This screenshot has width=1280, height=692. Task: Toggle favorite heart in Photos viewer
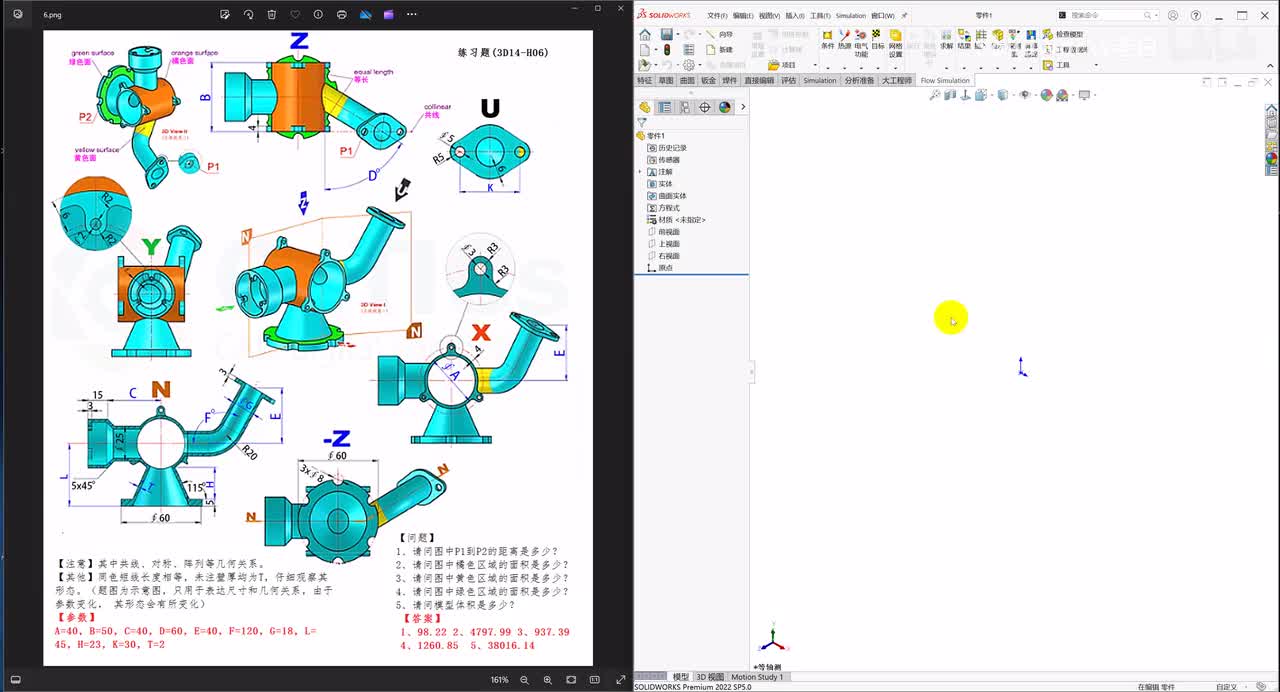295,15
